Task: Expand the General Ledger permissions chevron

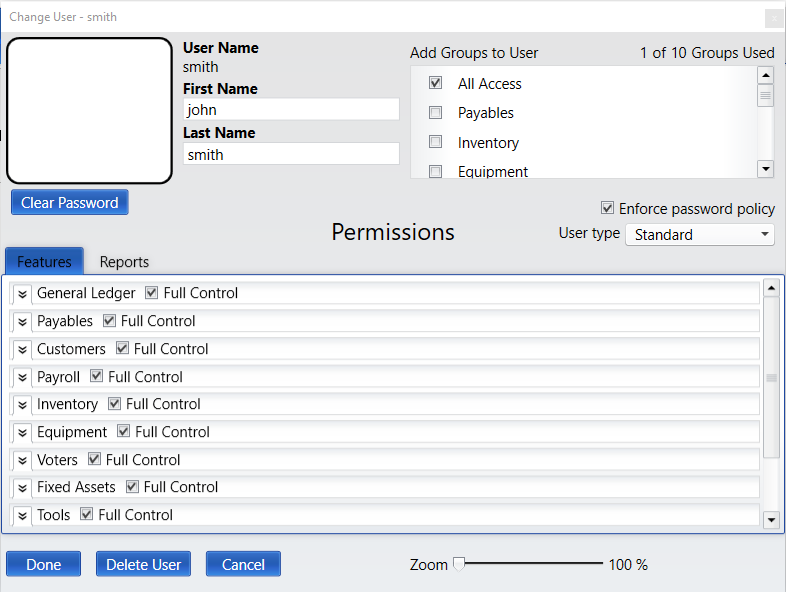Action: [22, 294]
